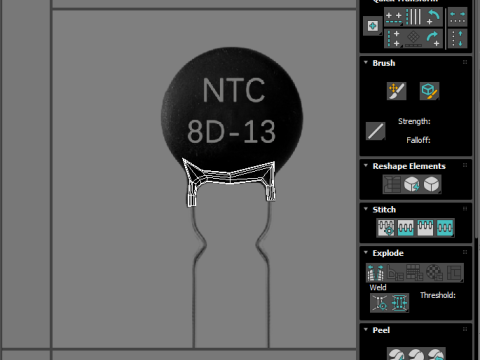
Task: Click the Relax Custom icon in Reshape Elements
Action: 432,184
